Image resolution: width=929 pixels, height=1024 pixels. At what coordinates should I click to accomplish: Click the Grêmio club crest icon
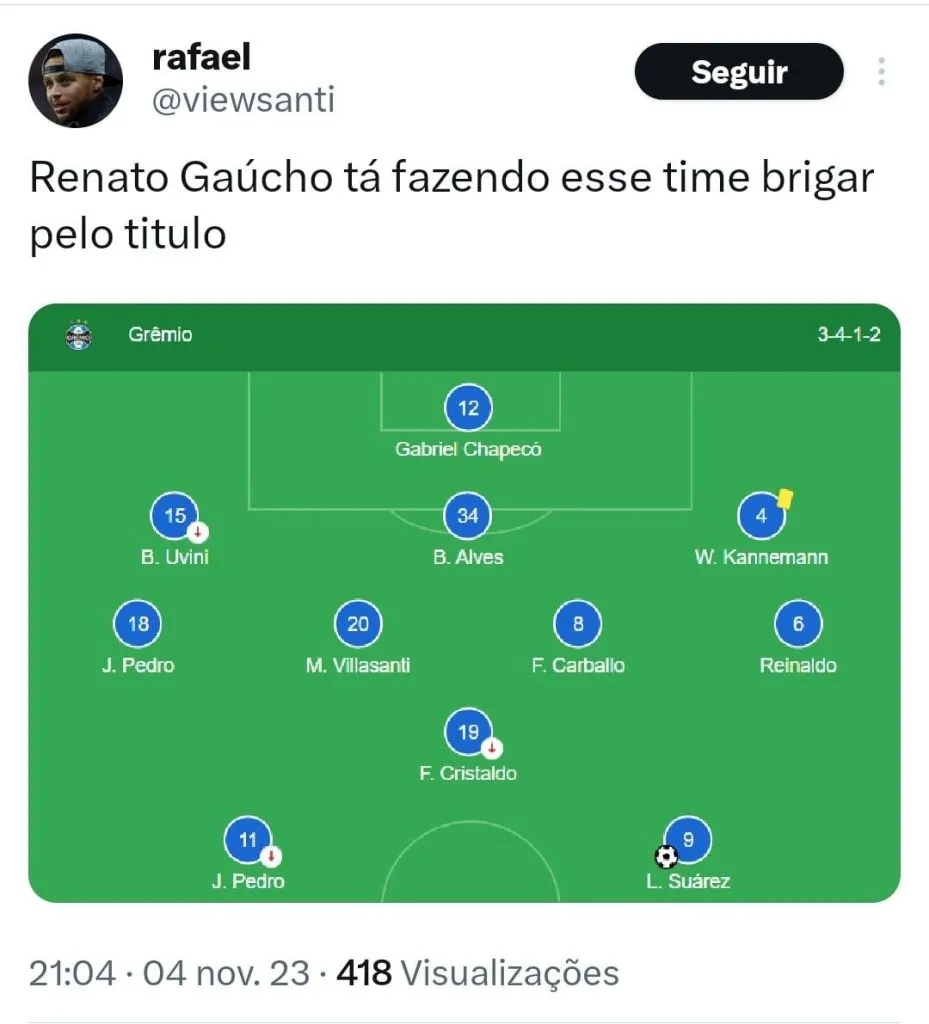pos(78,335)
